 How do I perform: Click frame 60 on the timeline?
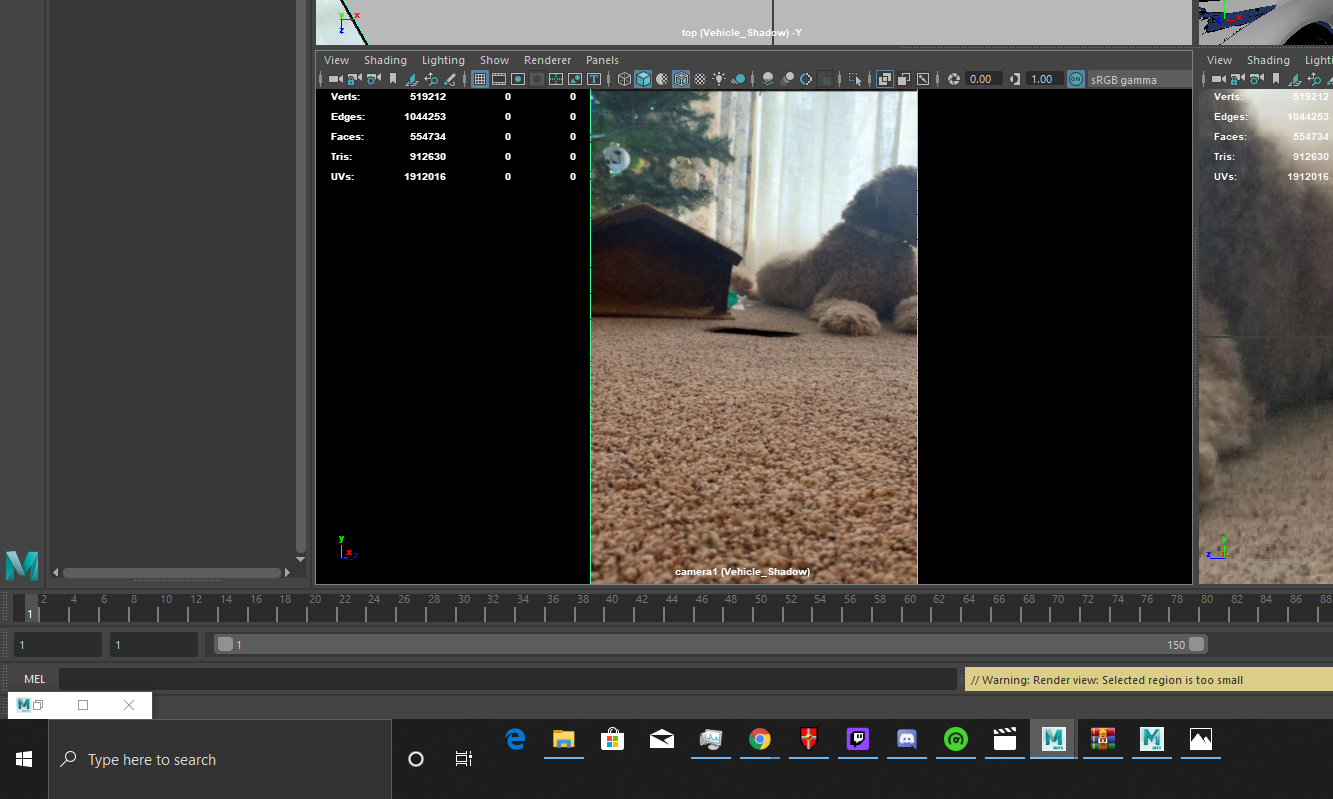(x=909, y=606)
